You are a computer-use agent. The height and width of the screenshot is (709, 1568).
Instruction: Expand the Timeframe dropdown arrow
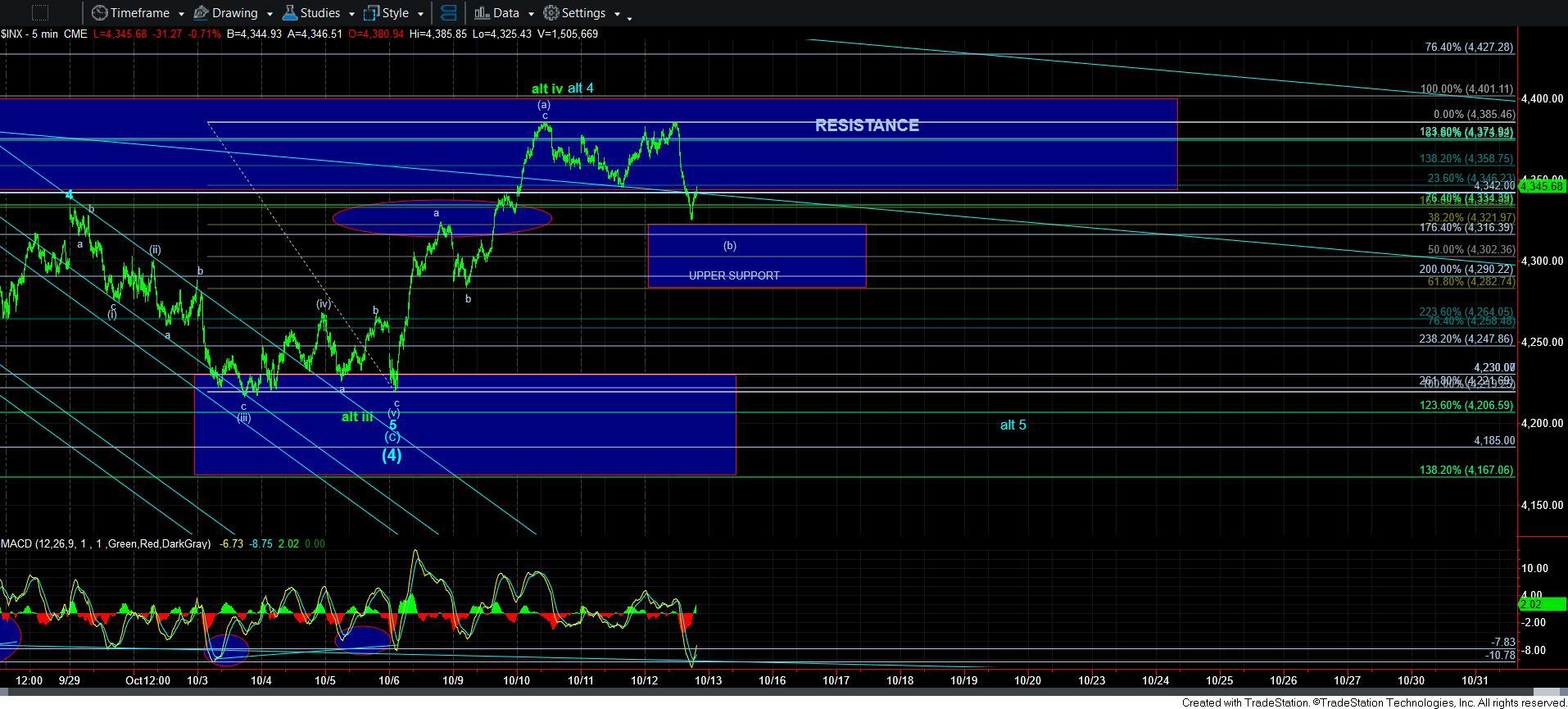(181, 14)
